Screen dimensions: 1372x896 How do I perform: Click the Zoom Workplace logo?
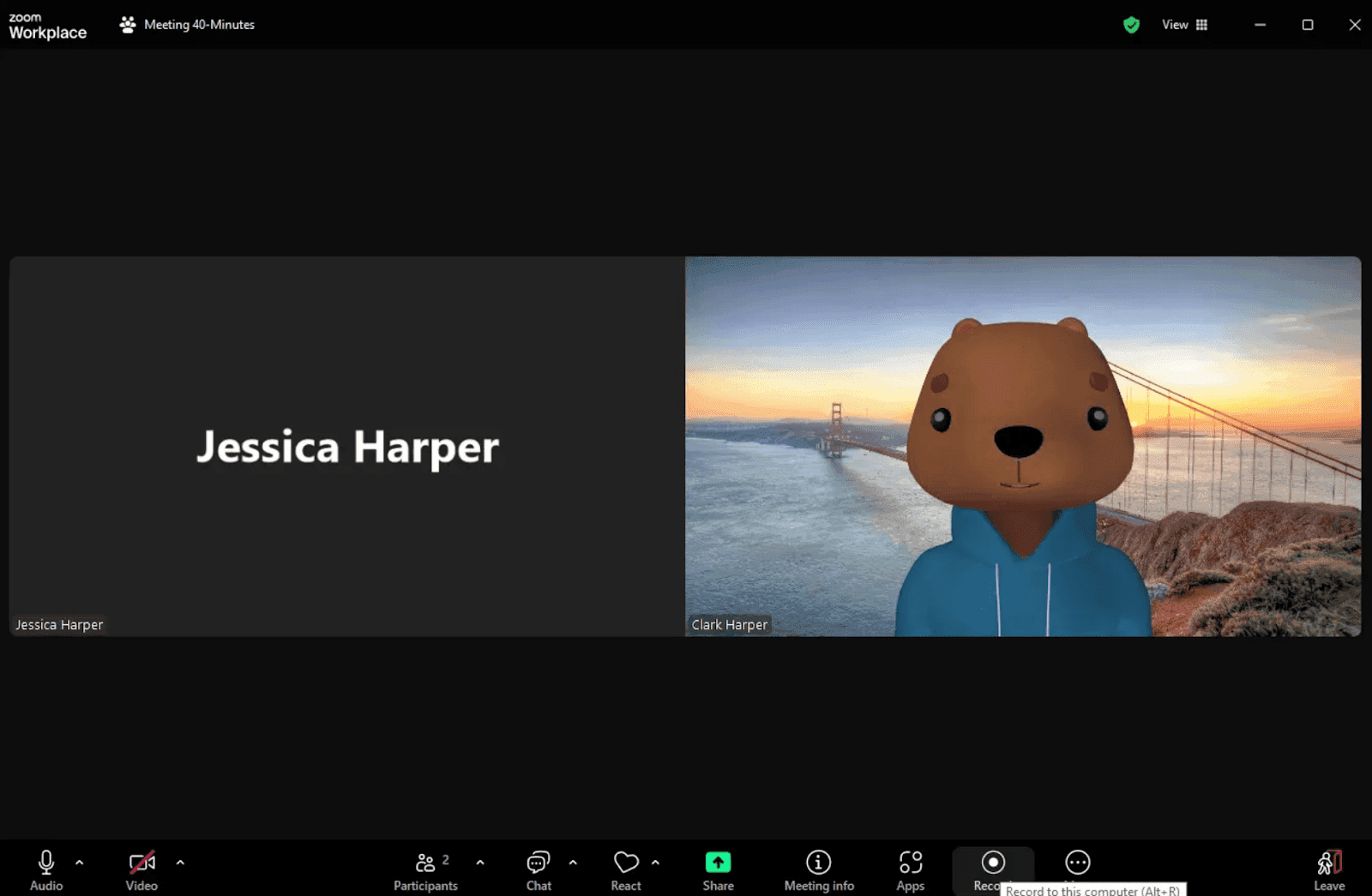[48, 27]
